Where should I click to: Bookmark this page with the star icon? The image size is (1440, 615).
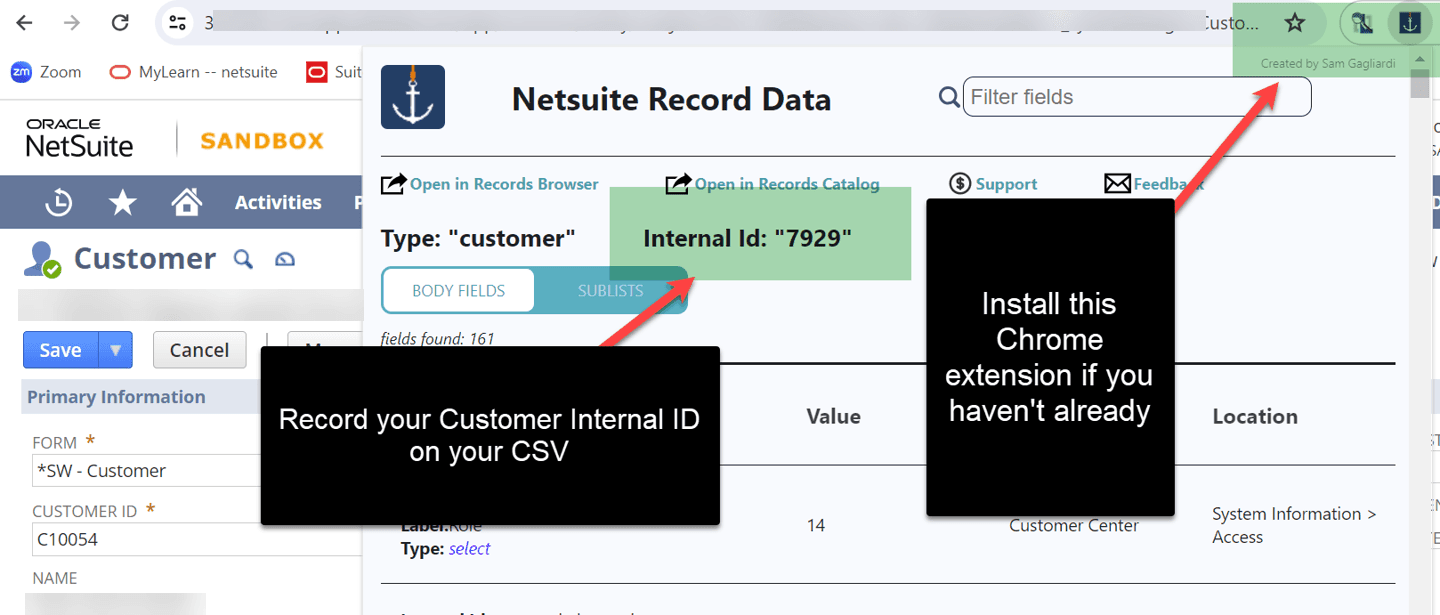(1295, 23)
